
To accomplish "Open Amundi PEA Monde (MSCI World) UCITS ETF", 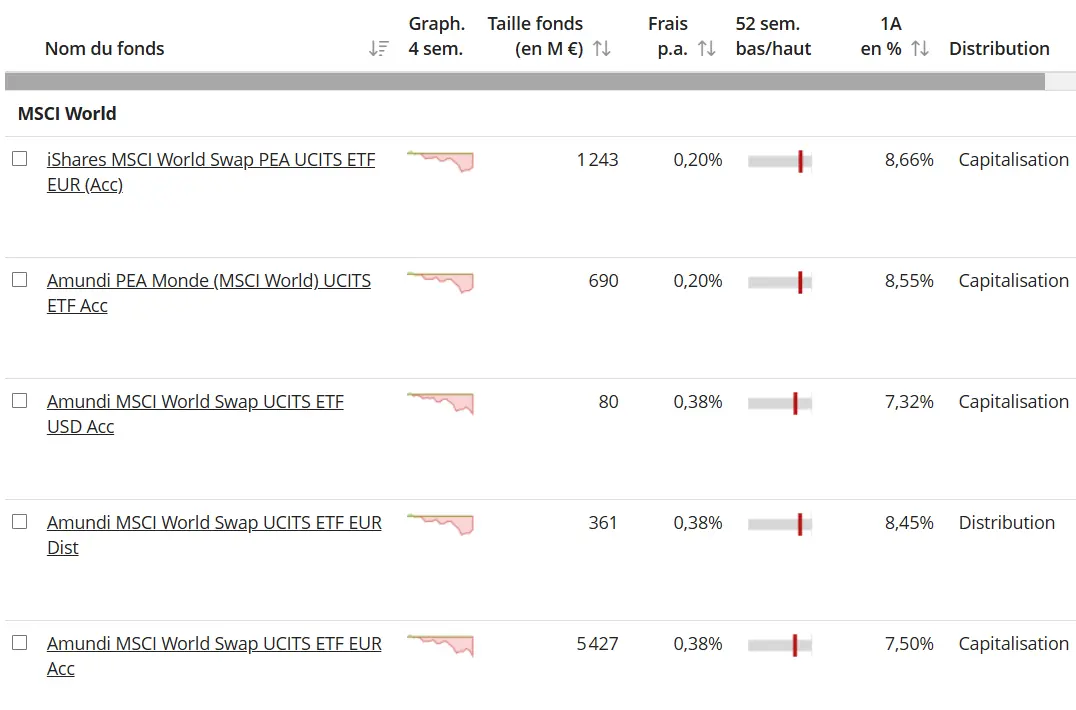I will pyautogui.click(x=209, y=281).
